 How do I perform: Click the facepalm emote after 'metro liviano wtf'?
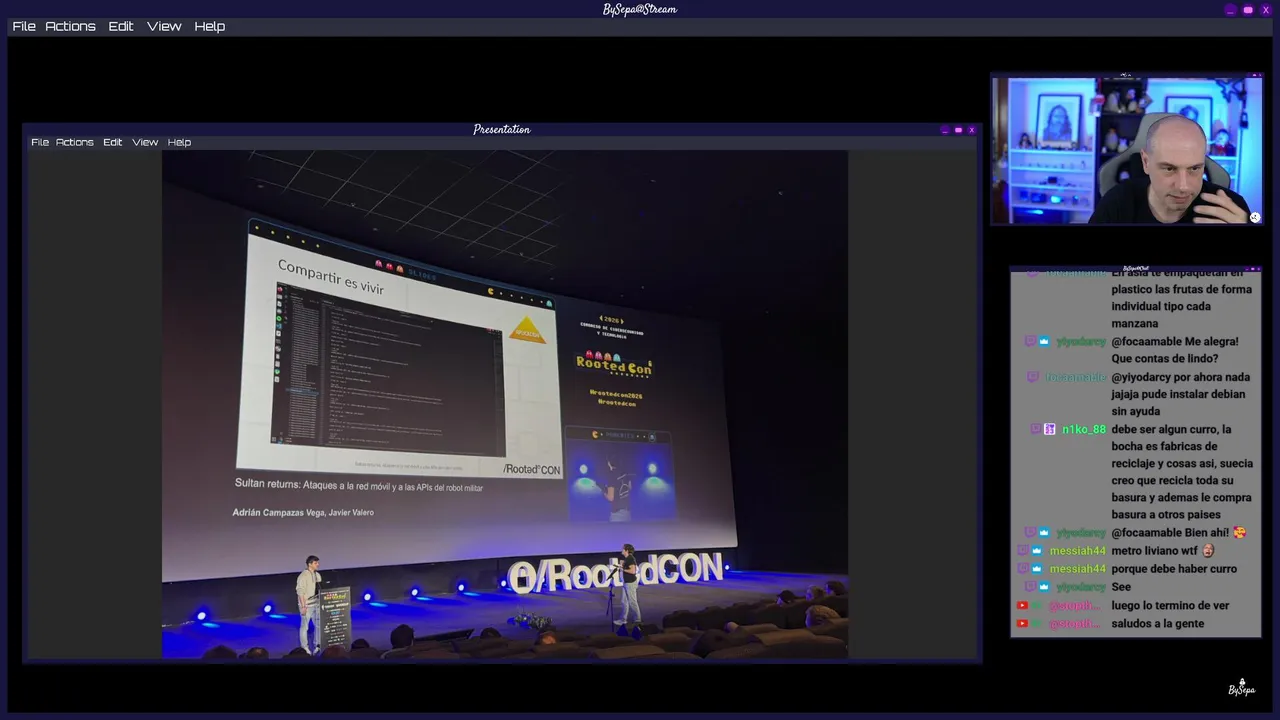(x=1208, y=551)
